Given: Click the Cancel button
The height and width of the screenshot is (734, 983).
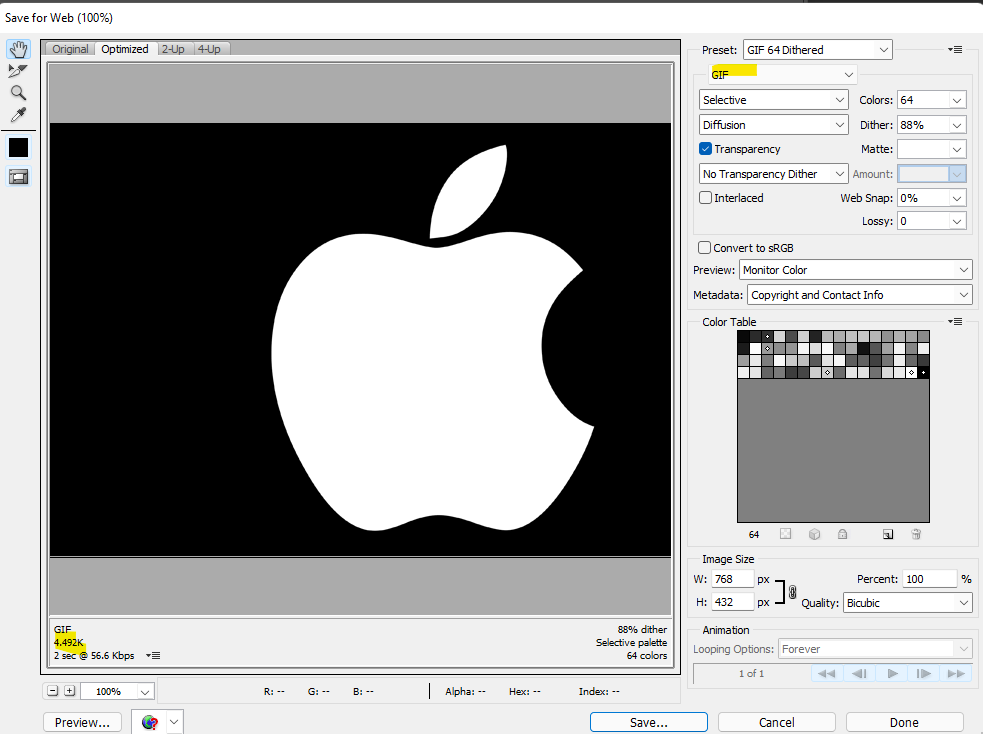Looking at the screenshot, I should coord(777,722).
